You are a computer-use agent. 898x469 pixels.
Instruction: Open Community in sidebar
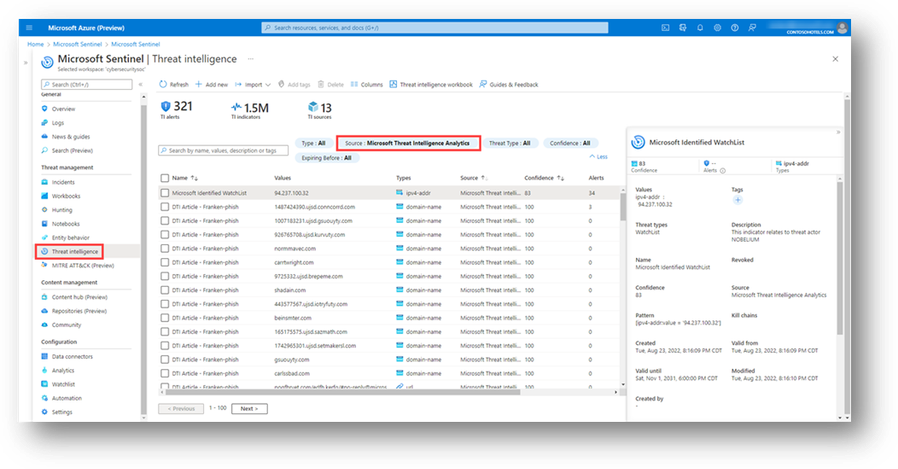(66, 325)
